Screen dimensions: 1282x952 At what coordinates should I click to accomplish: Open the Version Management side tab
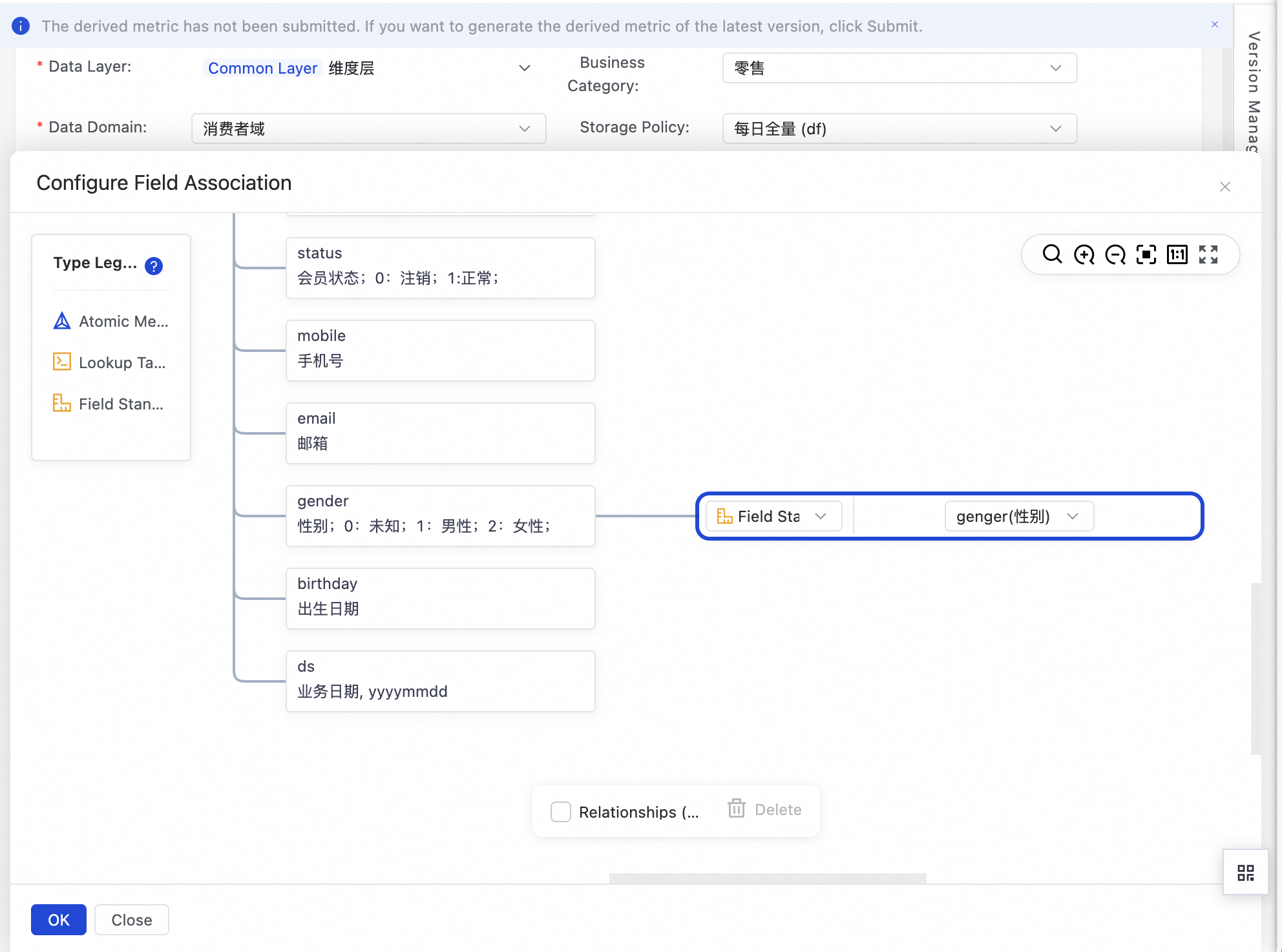click(x=1254, y=90)
